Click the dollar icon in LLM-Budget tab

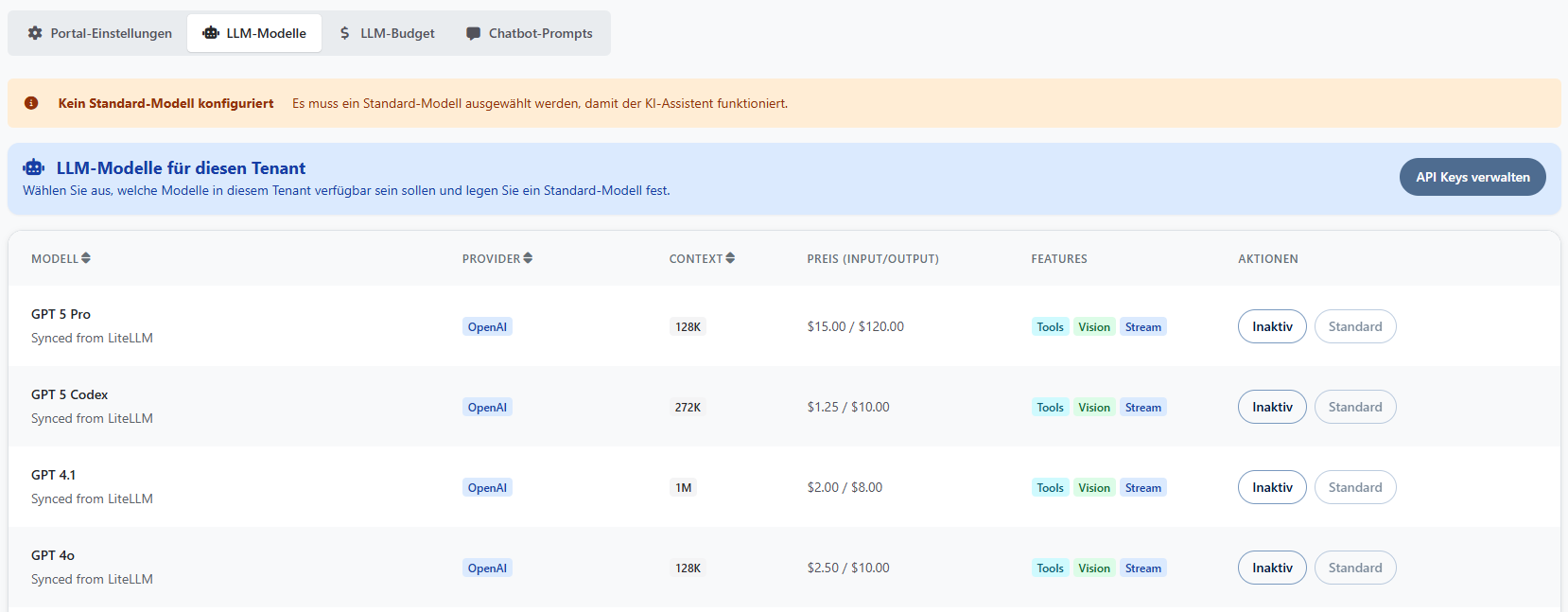pos(344,33)
